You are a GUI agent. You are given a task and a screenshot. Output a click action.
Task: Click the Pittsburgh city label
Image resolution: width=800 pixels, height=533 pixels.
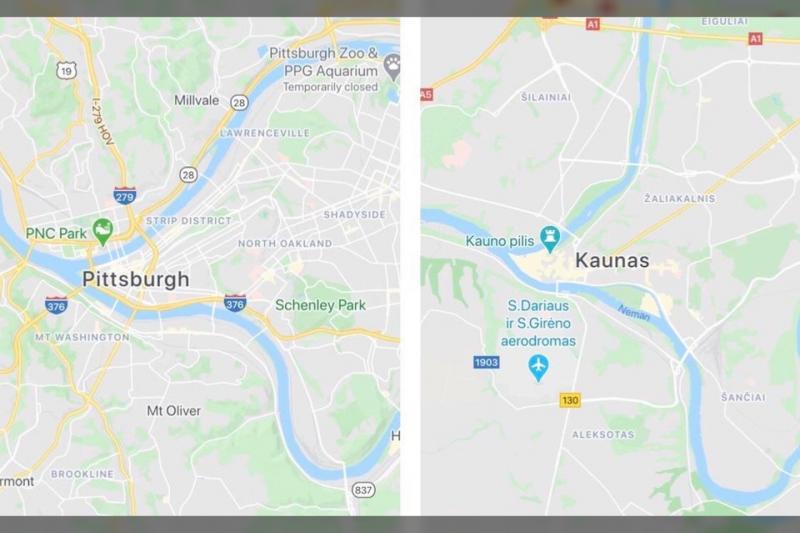point(136,280)
